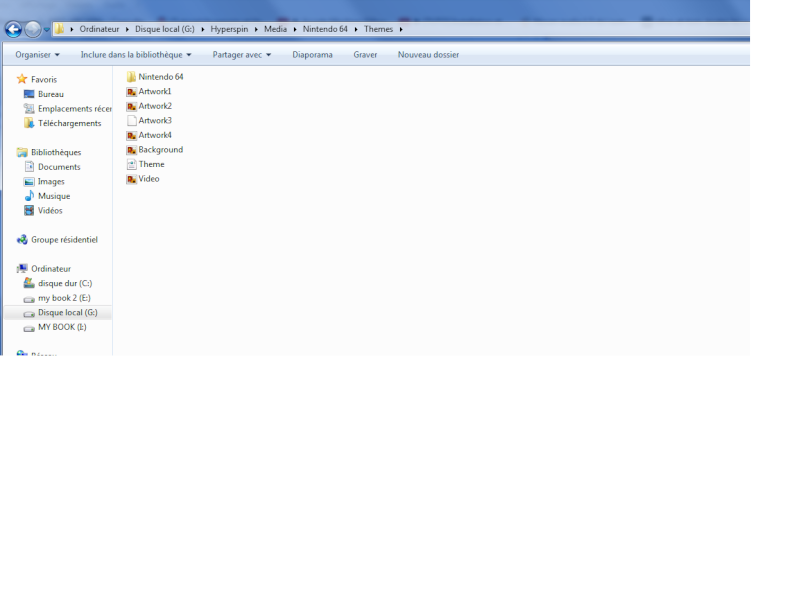Click the Back navigation arrow button
This screenshot has width=800, height=605.
pos(14,30)
